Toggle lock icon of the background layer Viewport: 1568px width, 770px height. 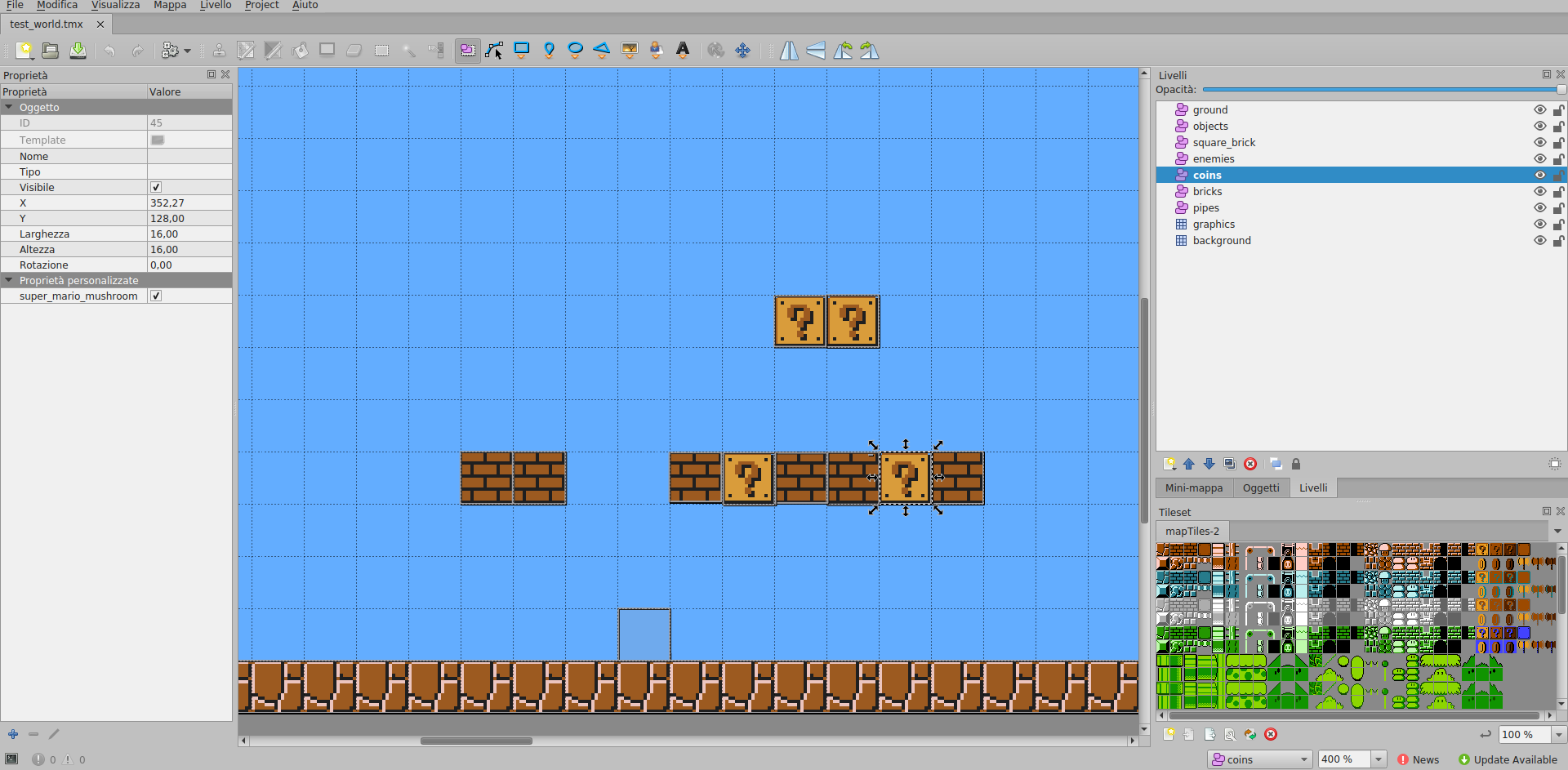(x=1558, y=240)
